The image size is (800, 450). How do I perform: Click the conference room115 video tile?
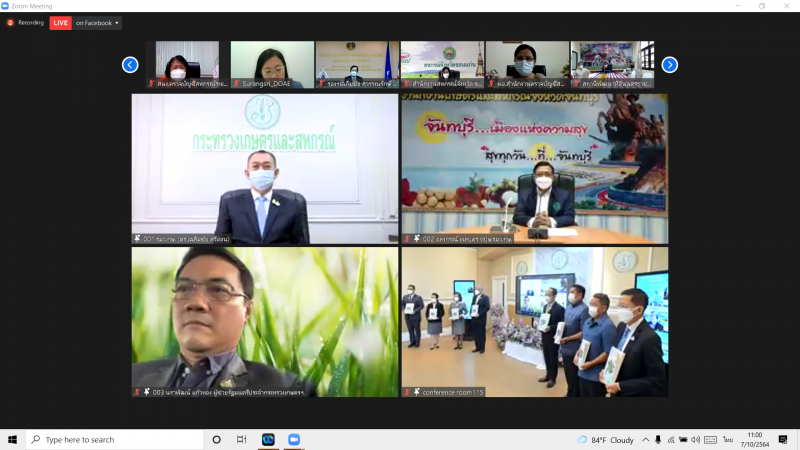point(535,322)
